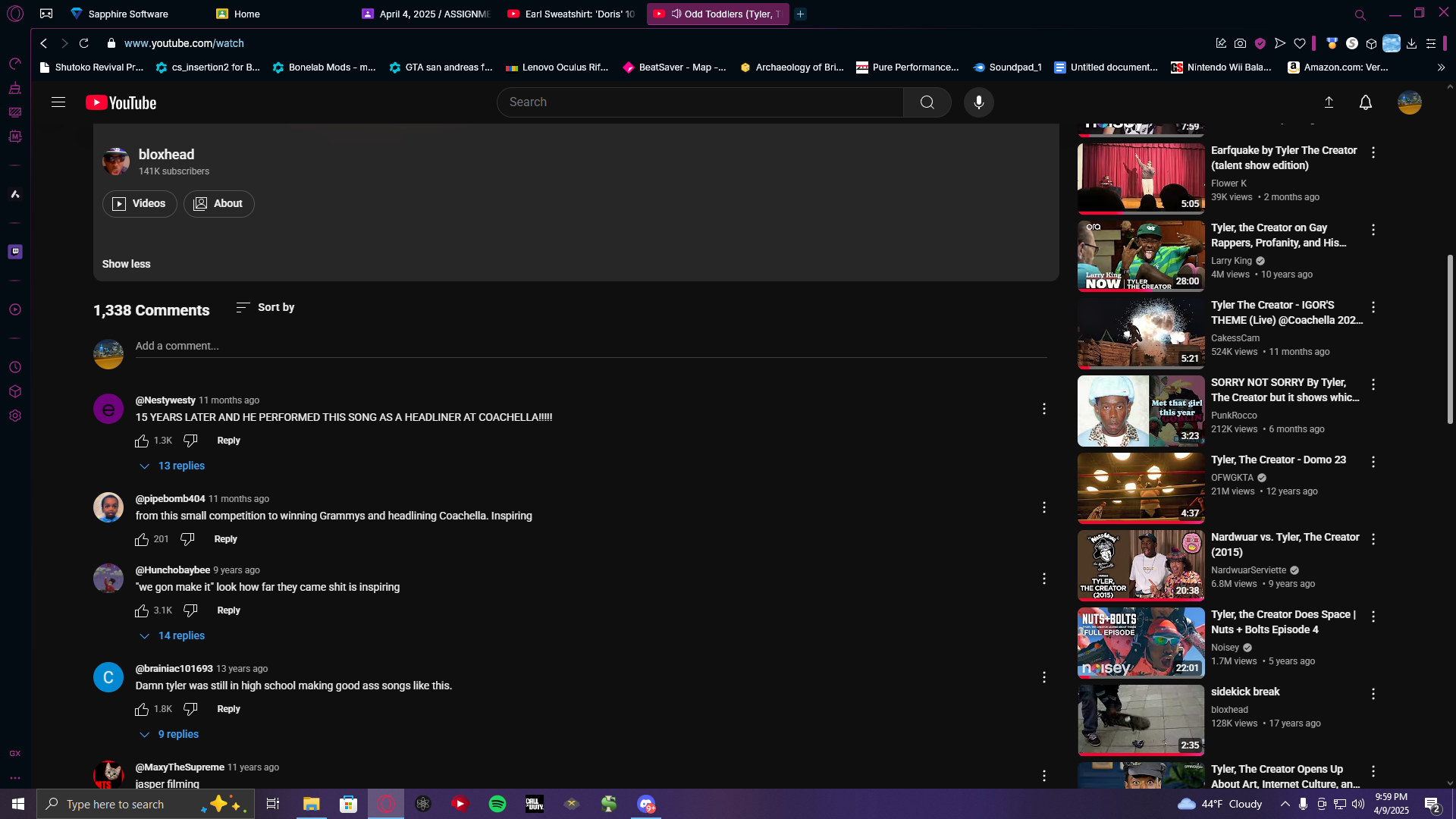Reply to @Nestywesty comment
1456x819 pixels.
(228, 441)
